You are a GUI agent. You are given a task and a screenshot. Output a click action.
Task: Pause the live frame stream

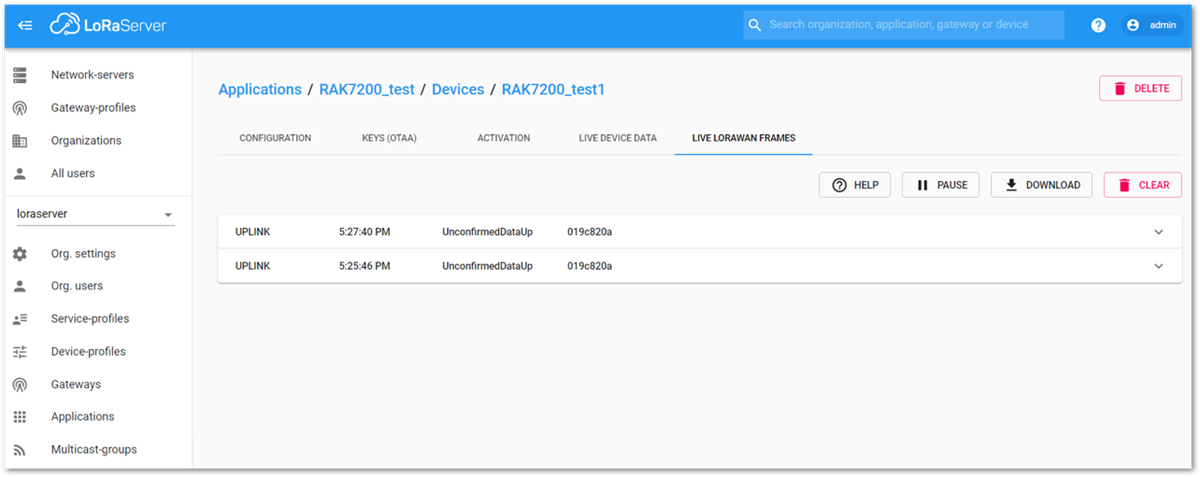coord(941,185)
